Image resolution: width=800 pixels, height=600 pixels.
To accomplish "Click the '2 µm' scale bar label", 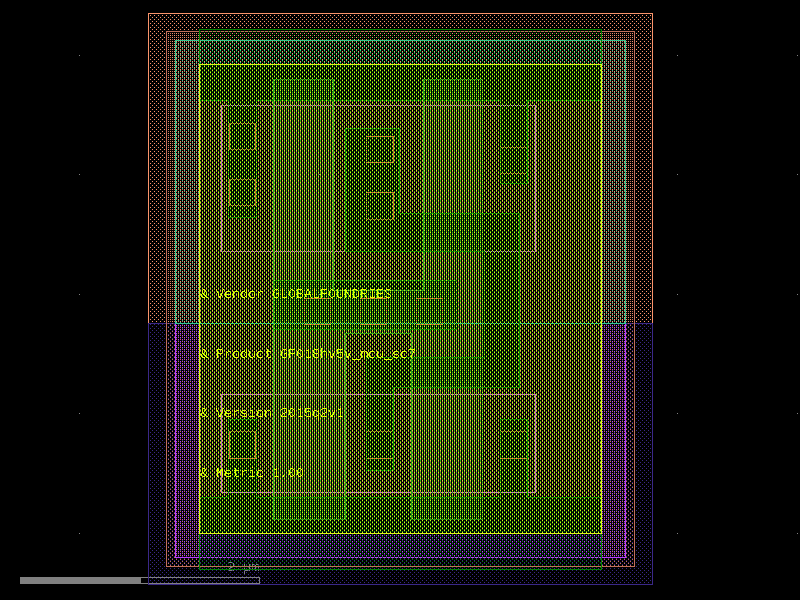I will tap(243, 567).
